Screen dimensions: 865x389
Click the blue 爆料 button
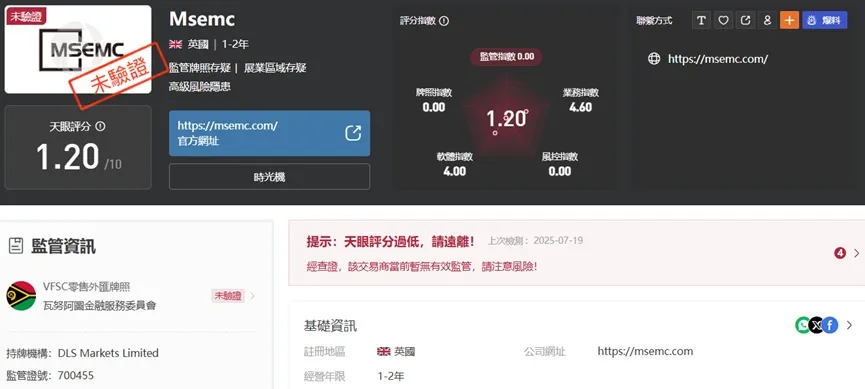[x=825, y=20]
